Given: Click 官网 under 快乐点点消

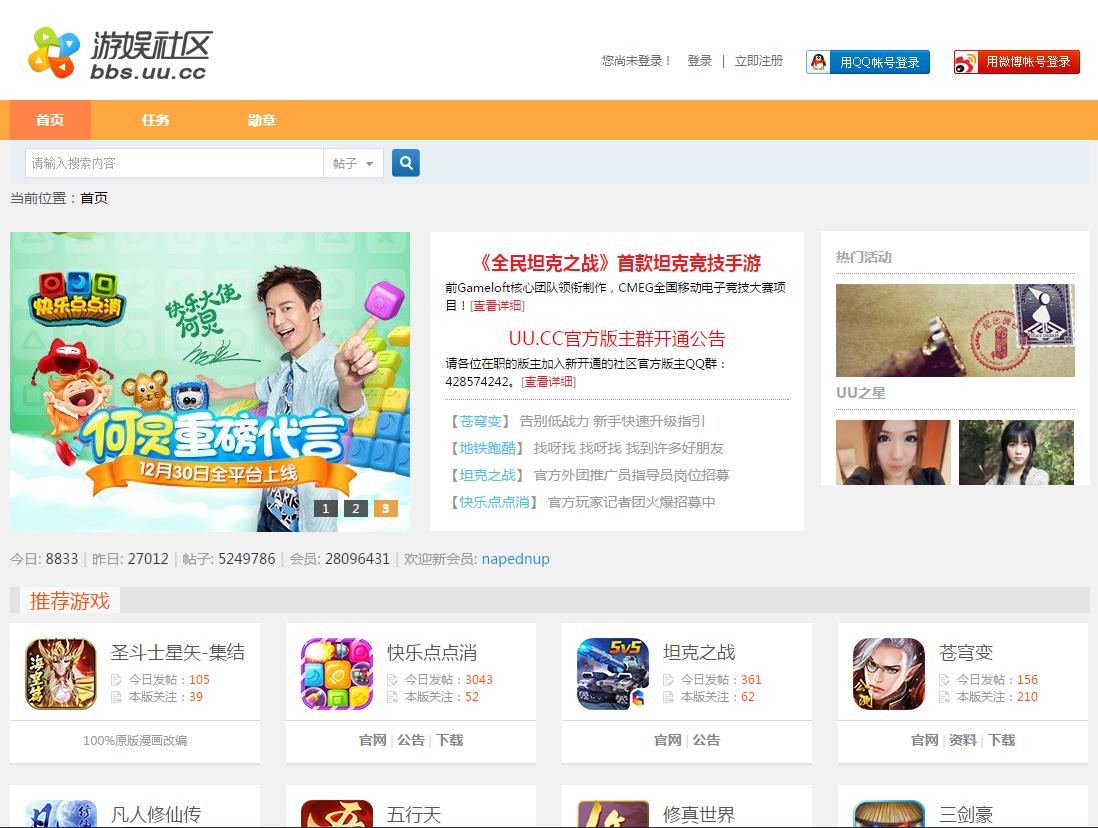Looking at the screenshot, I should pyautogui.click(x=373, y=740).
